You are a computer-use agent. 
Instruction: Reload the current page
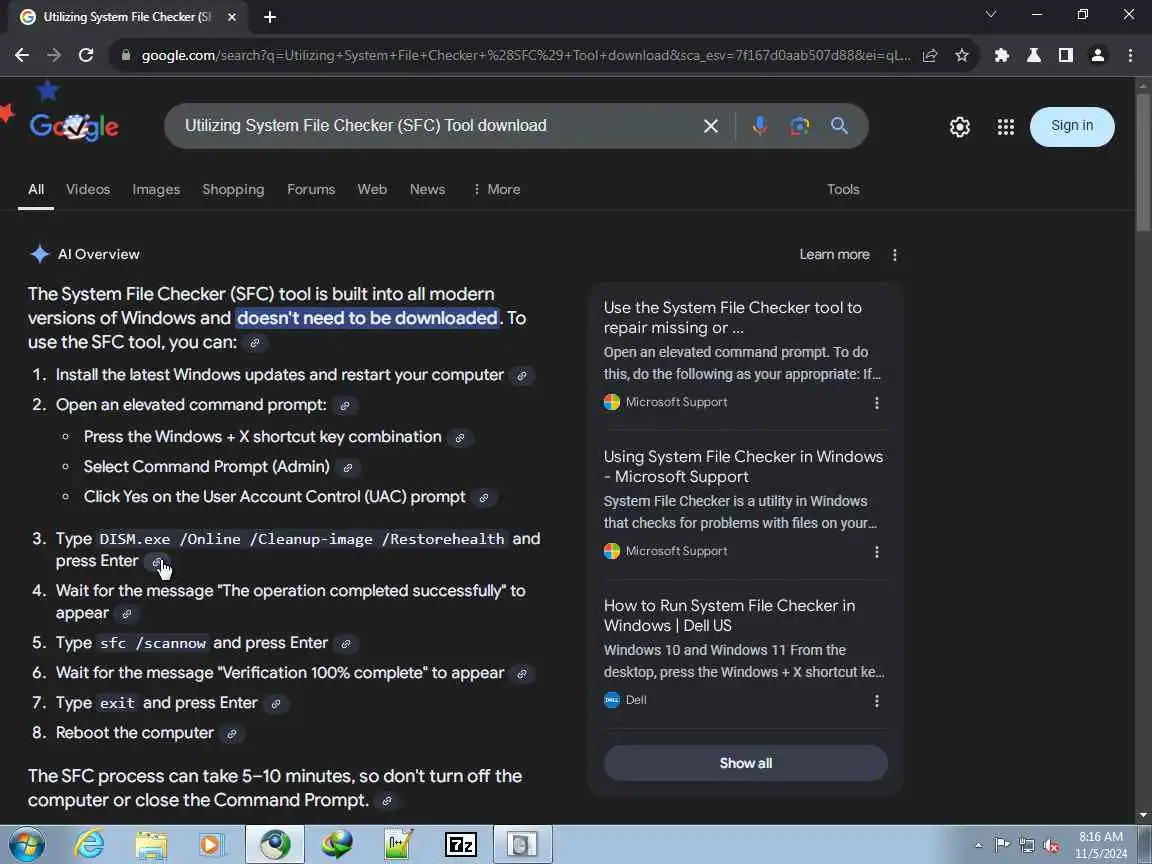[x=86, y=55]
